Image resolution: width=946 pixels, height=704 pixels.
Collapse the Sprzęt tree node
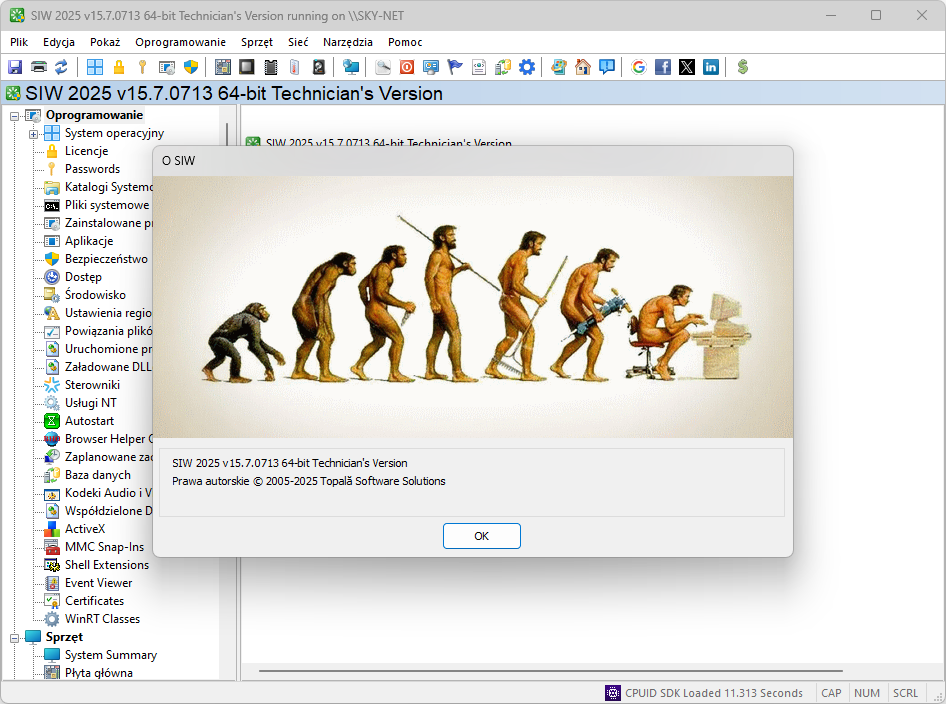[x=14, y=638]
